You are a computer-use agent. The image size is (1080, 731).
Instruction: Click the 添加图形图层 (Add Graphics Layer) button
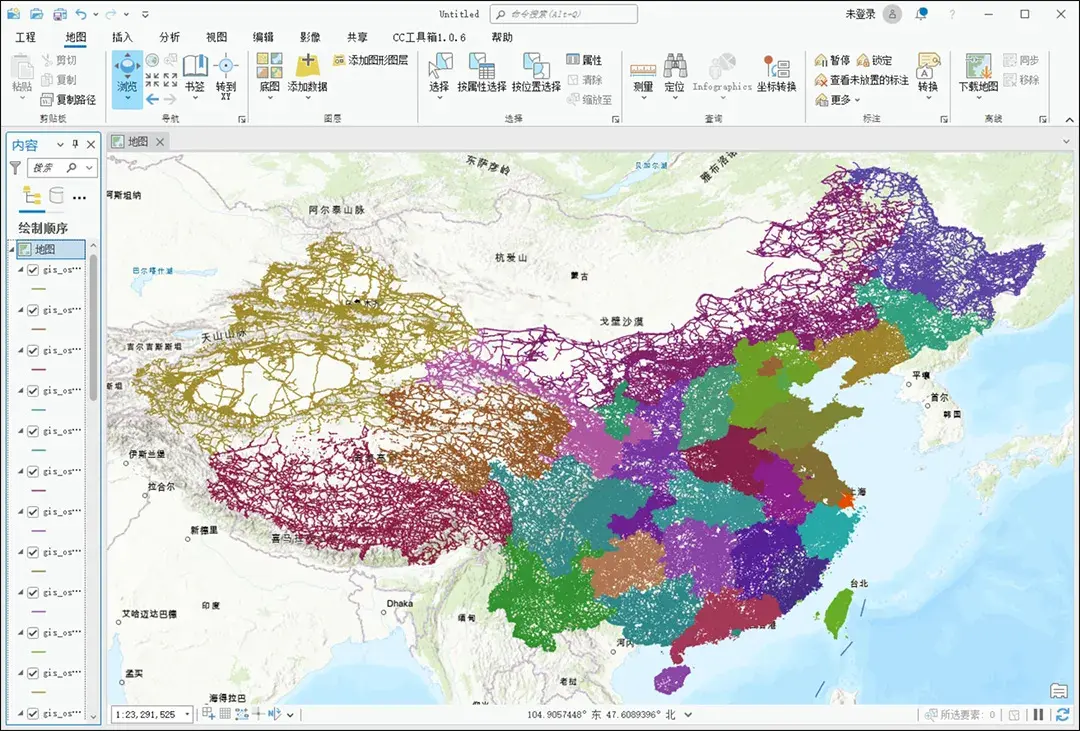click(x=370, y=61)
